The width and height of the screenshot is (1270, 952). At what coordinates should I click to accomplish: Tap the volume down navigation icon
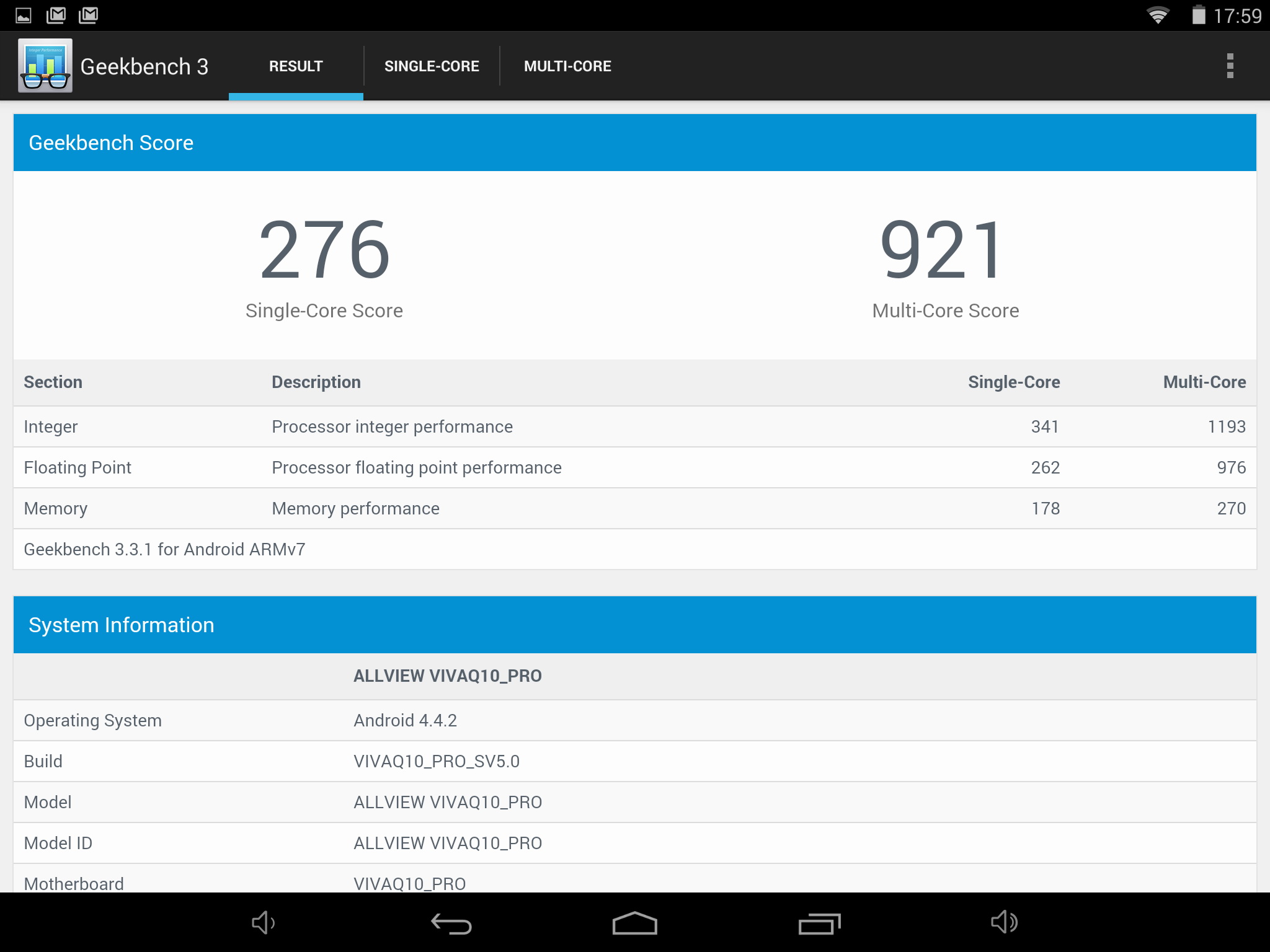pyautogui.click(x=263, y=922)
